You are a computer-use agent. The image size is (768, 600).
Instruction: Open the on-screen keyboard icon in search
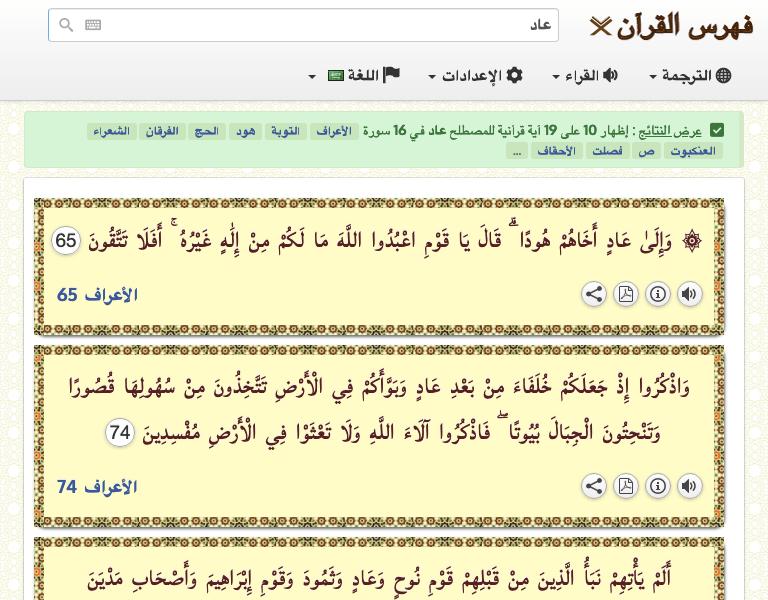pyautogui.click(x=93, y=26)
